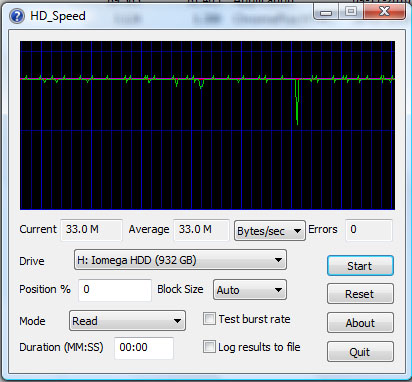Open the Block Size Auto dropdown
The image size is (412, 382).
click(250, 290)
